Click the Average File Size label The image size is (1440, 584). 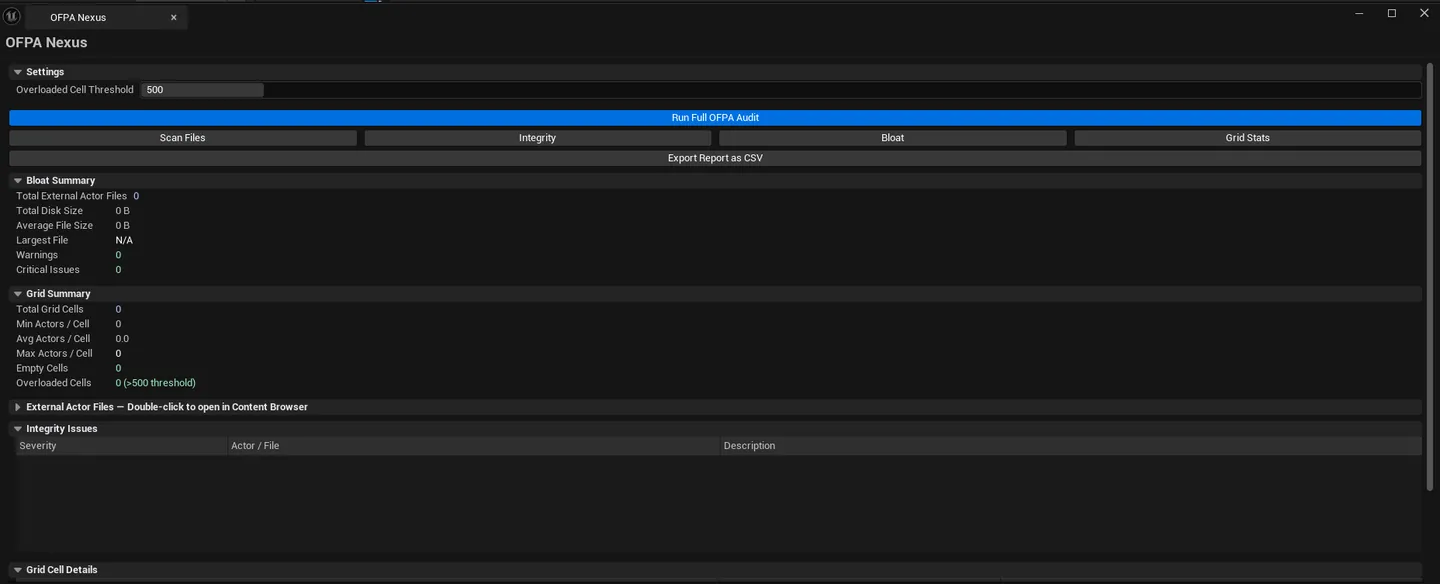click(x=55, y=226)
